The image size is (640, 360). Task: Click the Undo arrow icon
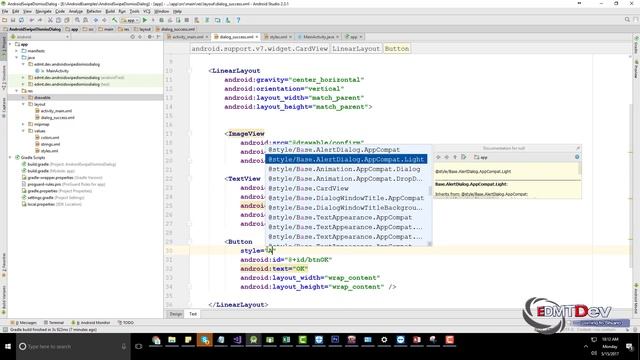click(x=32, y=20)
